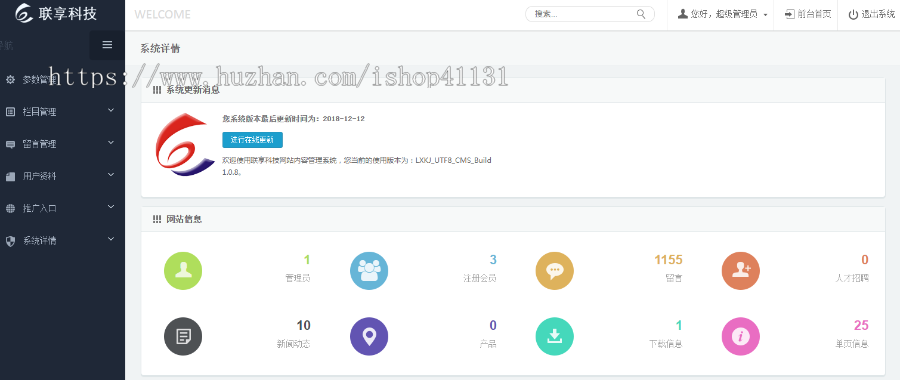Click the 系统详情 page title
Viewport: 900px width, 380px height.
[x=160, y=49]
